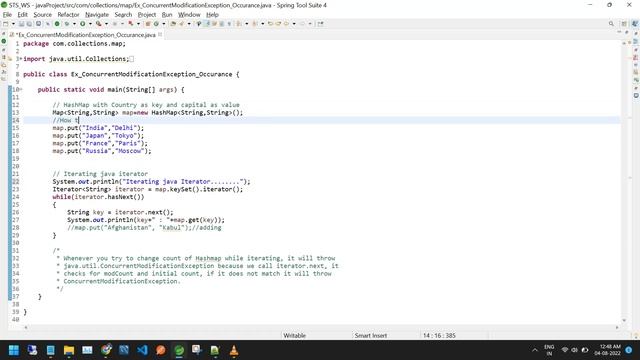
Task: Click the Save All toolbar icon
Action: [29, 24]
